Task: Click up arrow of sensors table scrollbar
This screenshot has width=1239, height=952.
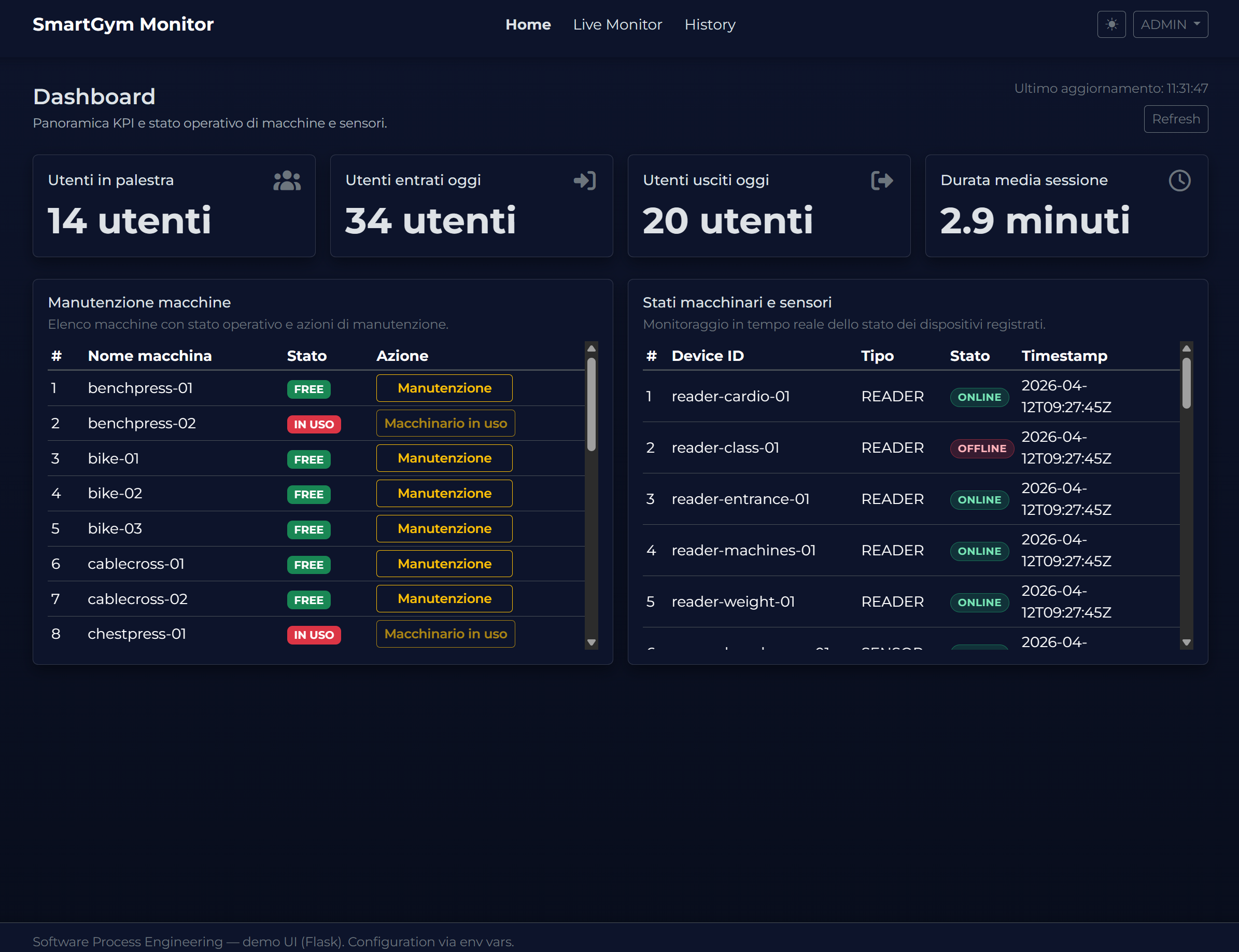Action: pos(1186,348)
